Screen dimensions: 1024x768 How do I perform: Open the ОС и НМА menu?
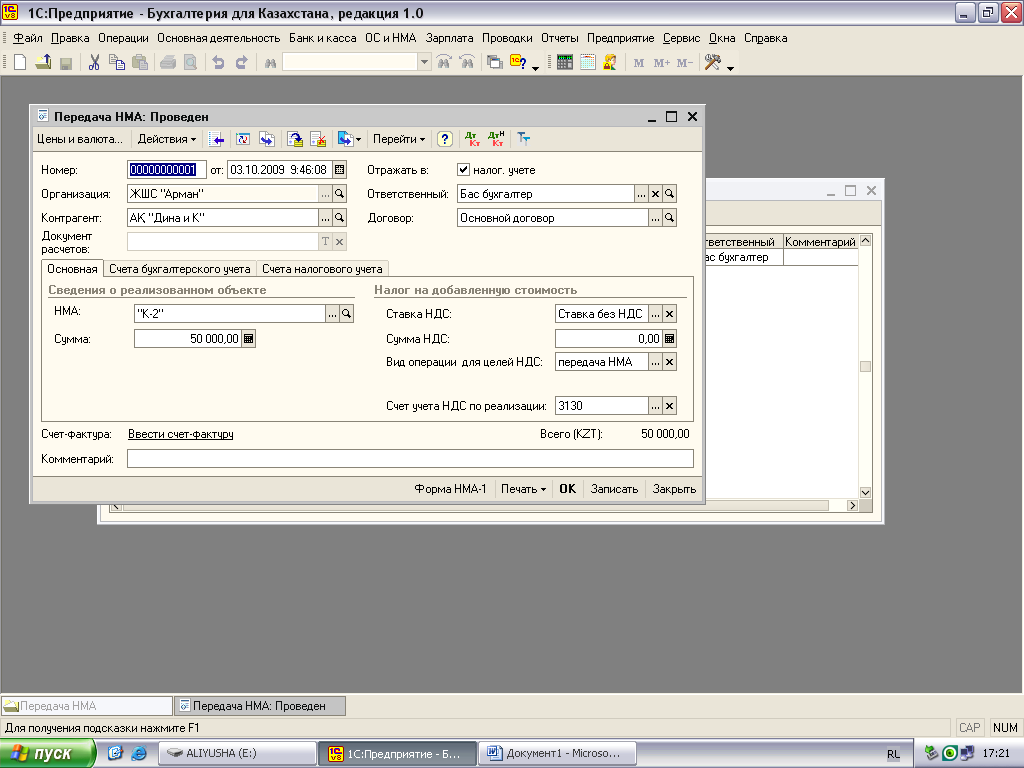pyautogui.click(x=391, y=39)
